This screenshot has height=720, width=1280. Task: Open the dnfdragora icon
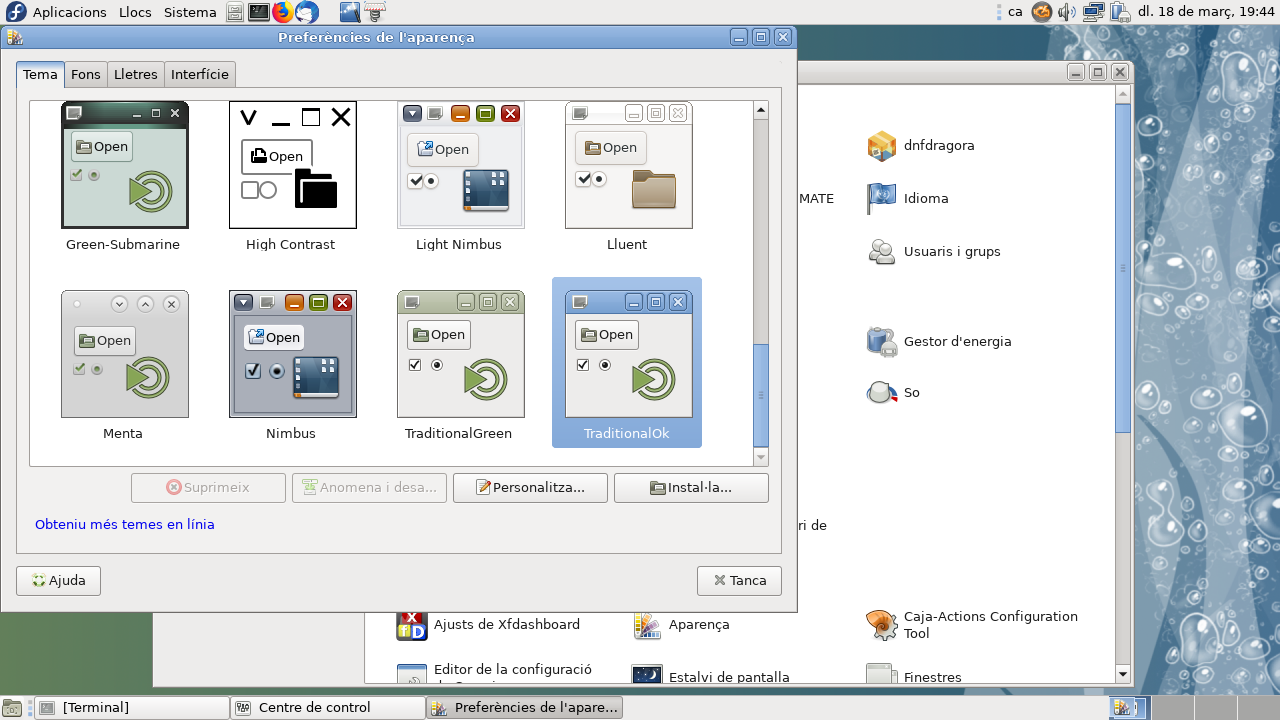[x=882, y=146]
